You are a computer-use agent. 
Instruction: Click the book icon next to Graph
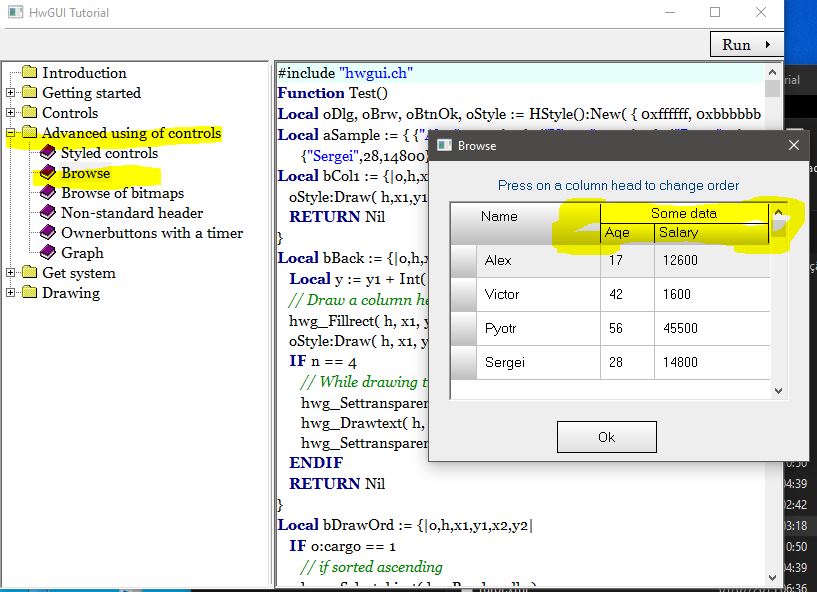47,253
